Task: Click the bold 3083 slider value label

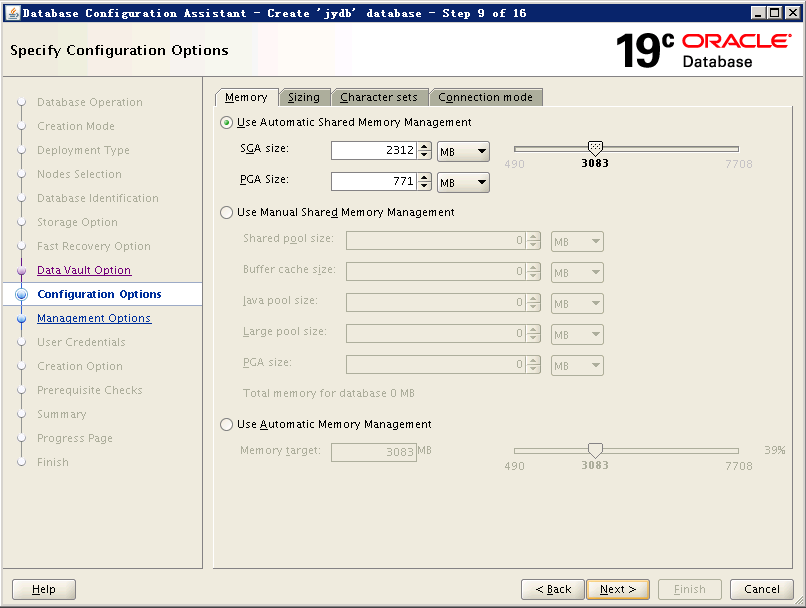Action: (x=595, y=163)
